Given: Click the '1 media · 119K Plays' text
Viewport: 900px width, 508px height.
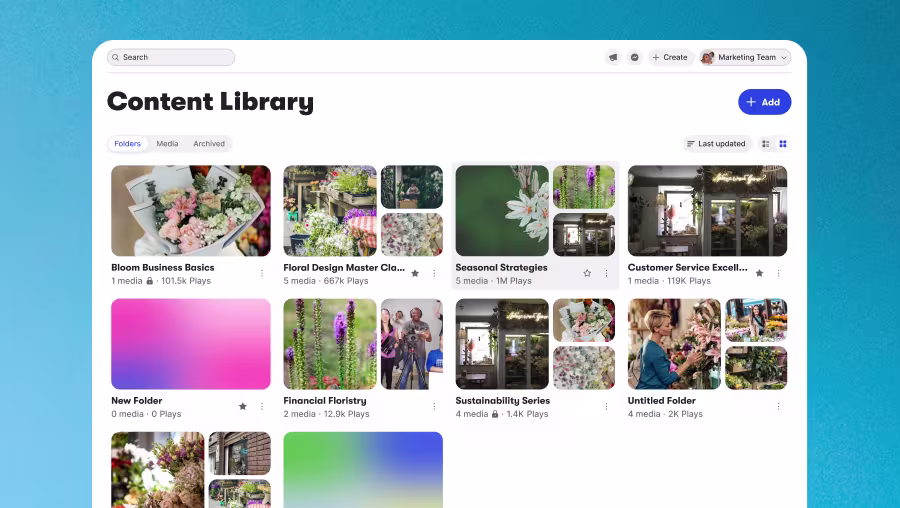Looking at the screenshot, I should click(x=669, y=281).
